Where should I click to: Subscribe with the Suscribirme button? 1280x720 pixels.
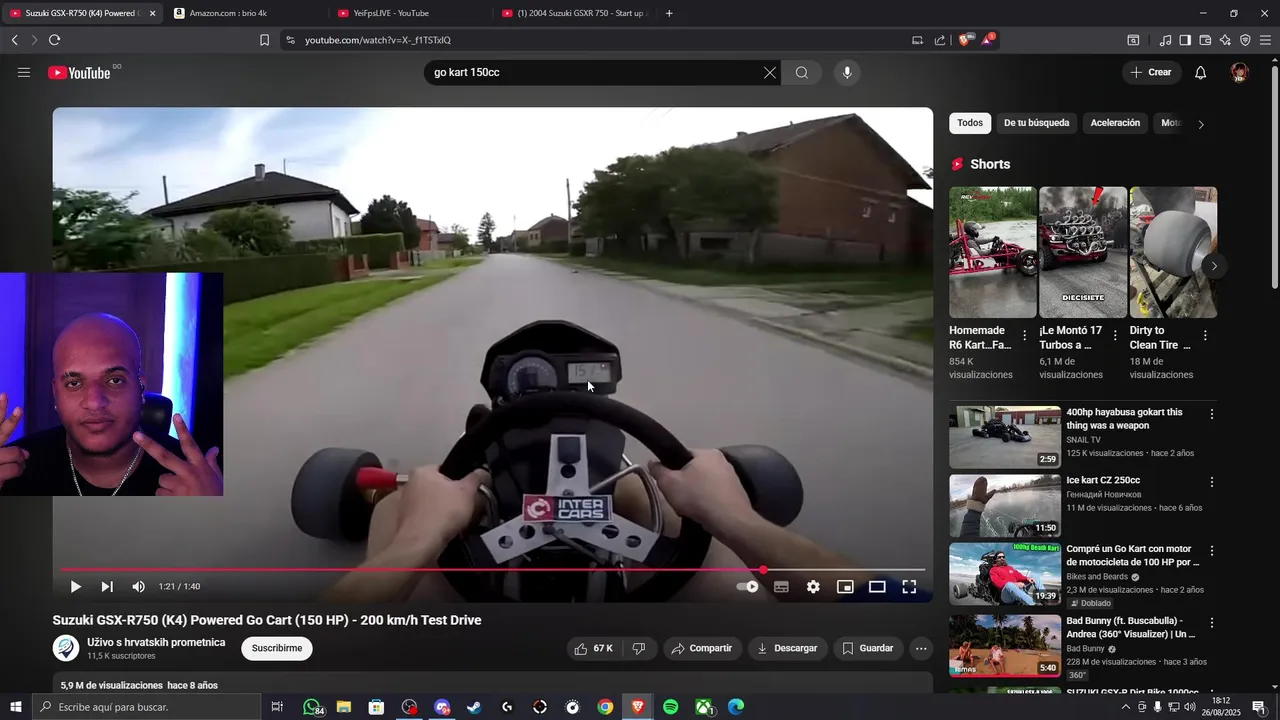pos(277,648)
